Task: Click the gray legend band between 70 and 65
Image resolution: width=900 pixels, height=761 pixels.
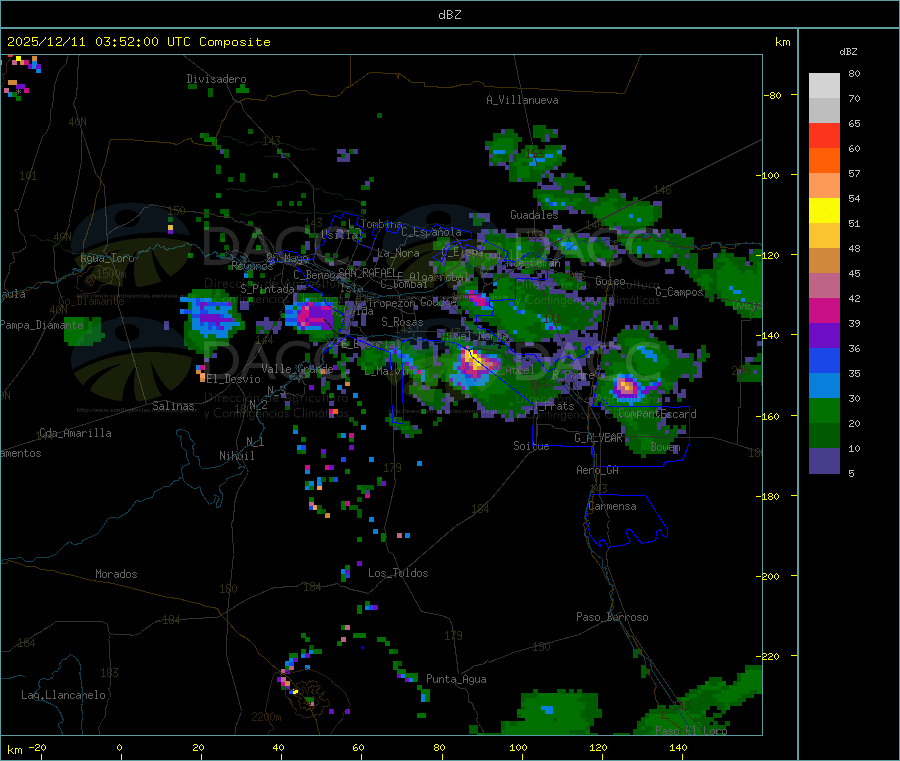Action: [824, 111]
